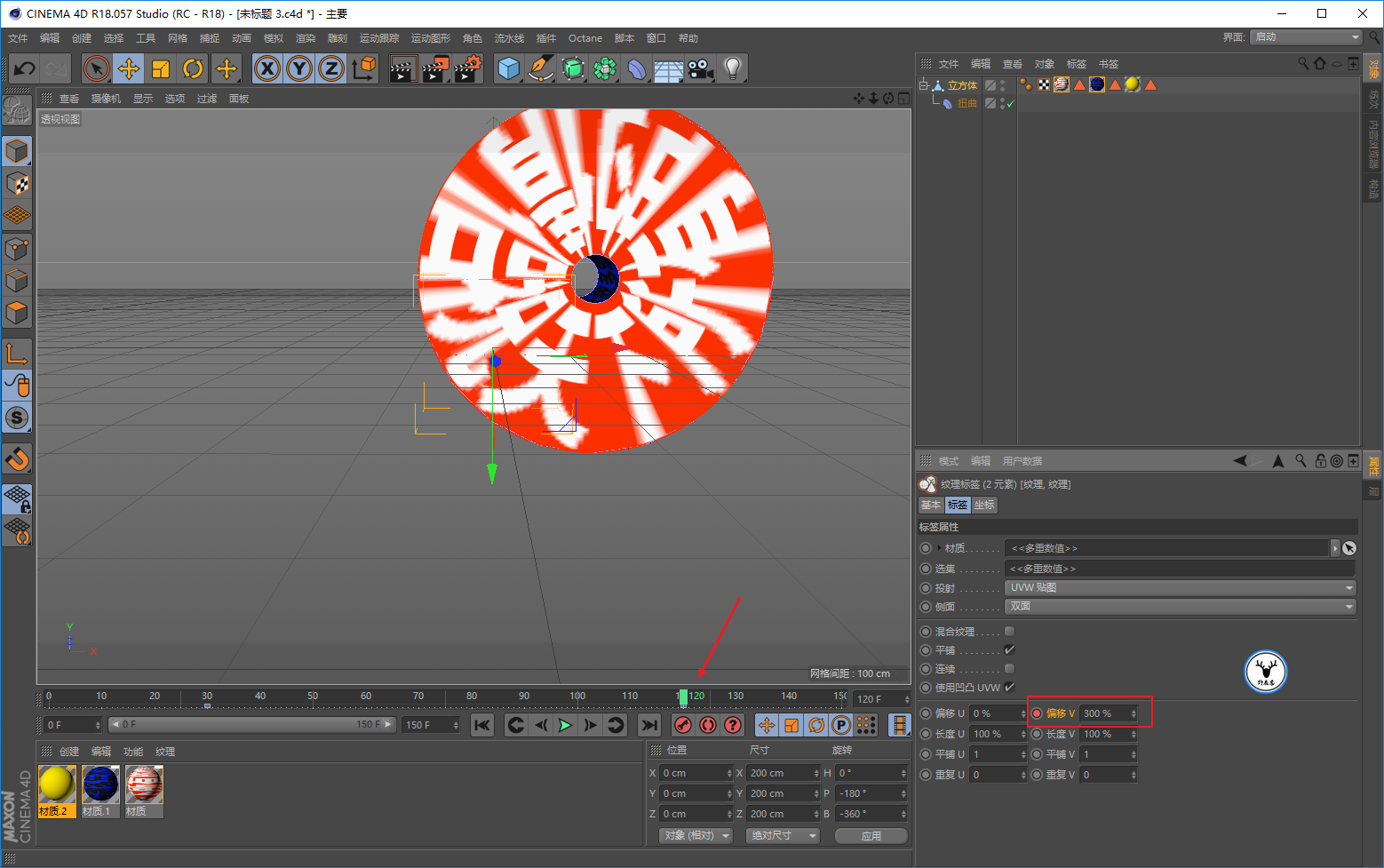Open the Octane menu
The width and height of the screenshot is (1384, 868).
(585, 38)
